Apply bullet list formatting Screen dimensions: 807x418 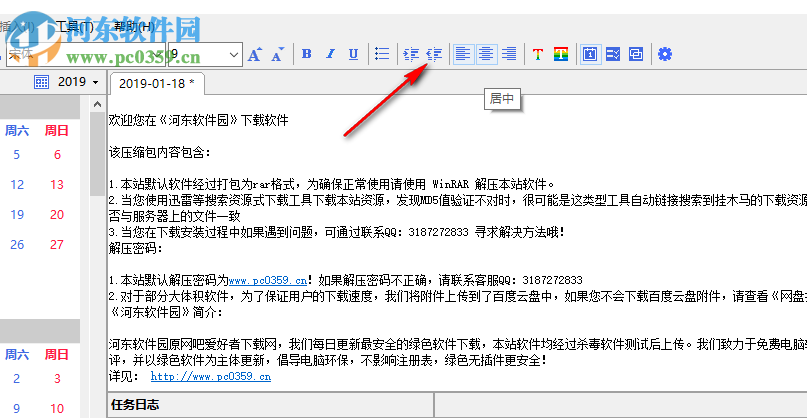point(382,54)
